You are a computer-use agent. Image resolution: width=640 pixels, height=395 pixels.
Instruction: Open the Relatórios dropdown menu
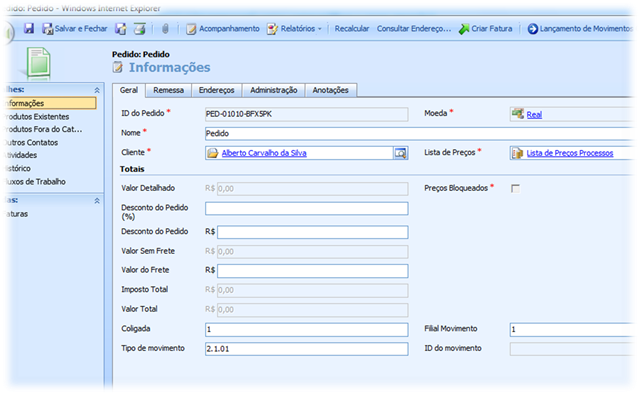(x=294, y=29)
